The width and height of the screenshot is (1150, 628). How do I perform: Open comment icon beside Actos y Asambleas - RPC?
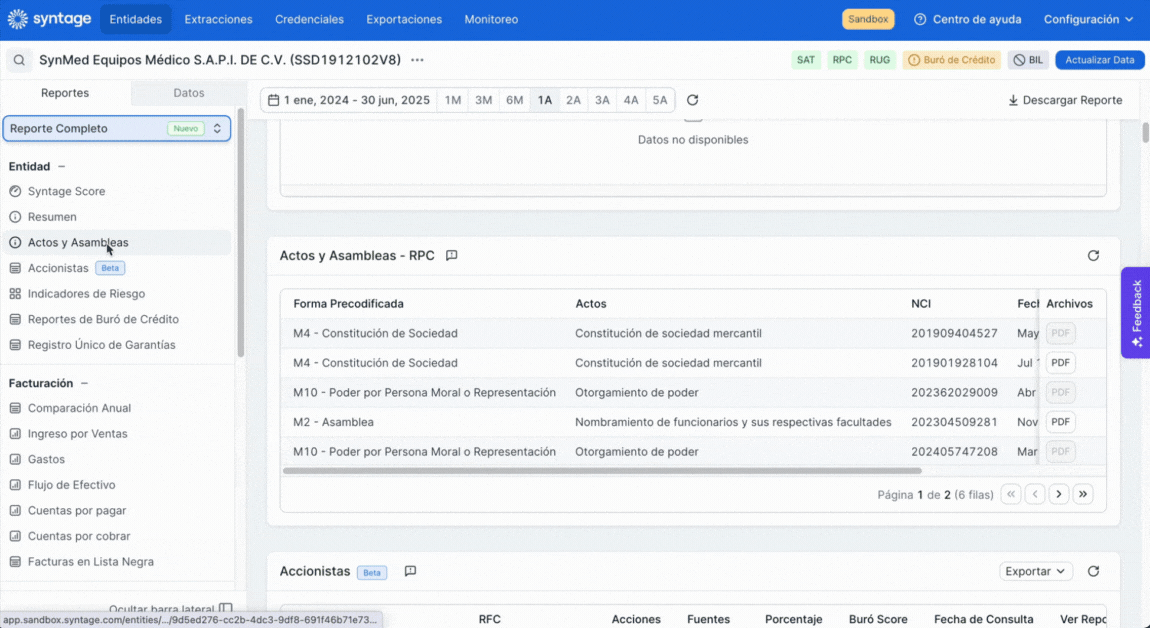(x=452, y=255)
